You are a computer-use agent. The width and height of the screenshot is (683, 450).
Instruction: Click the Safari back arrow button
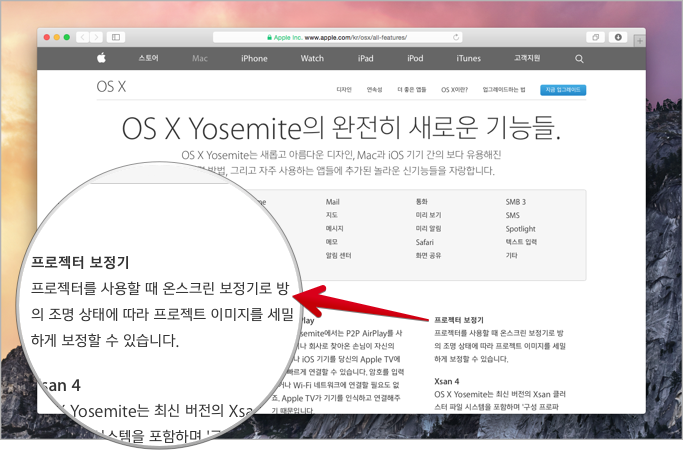point(83,37)
